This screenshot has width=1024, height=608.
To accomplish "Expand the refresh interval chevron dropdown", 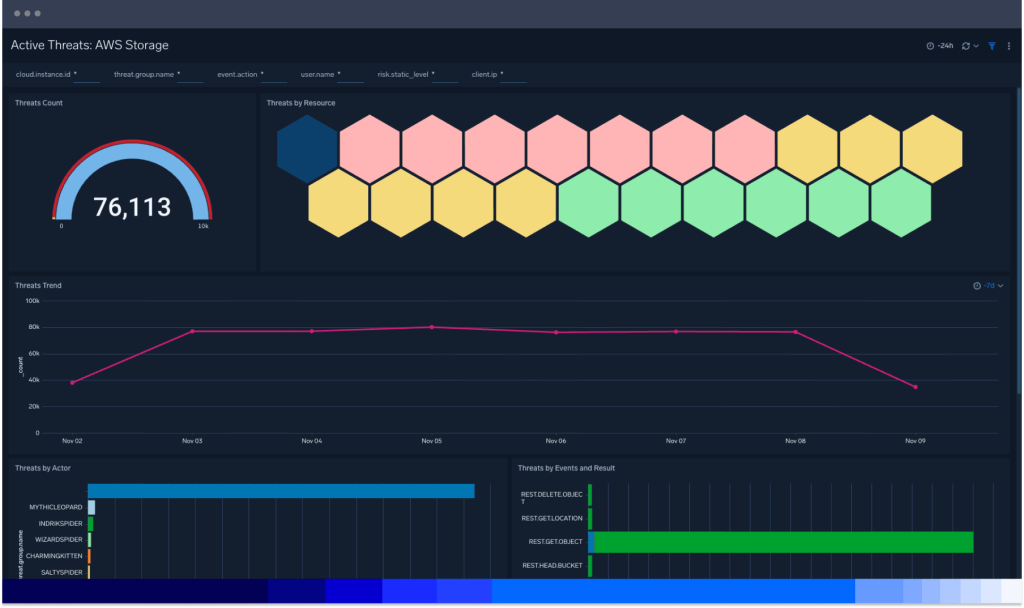I will tap(977, 45).
